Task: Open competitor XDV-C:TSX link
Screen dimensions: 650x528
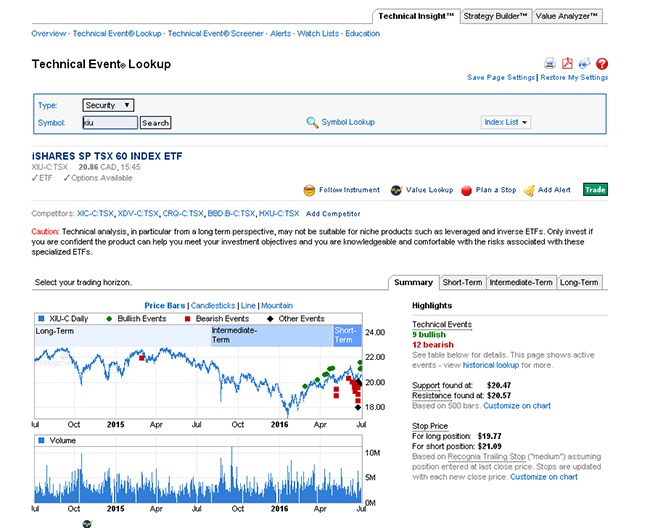Action: coord(138,213)
